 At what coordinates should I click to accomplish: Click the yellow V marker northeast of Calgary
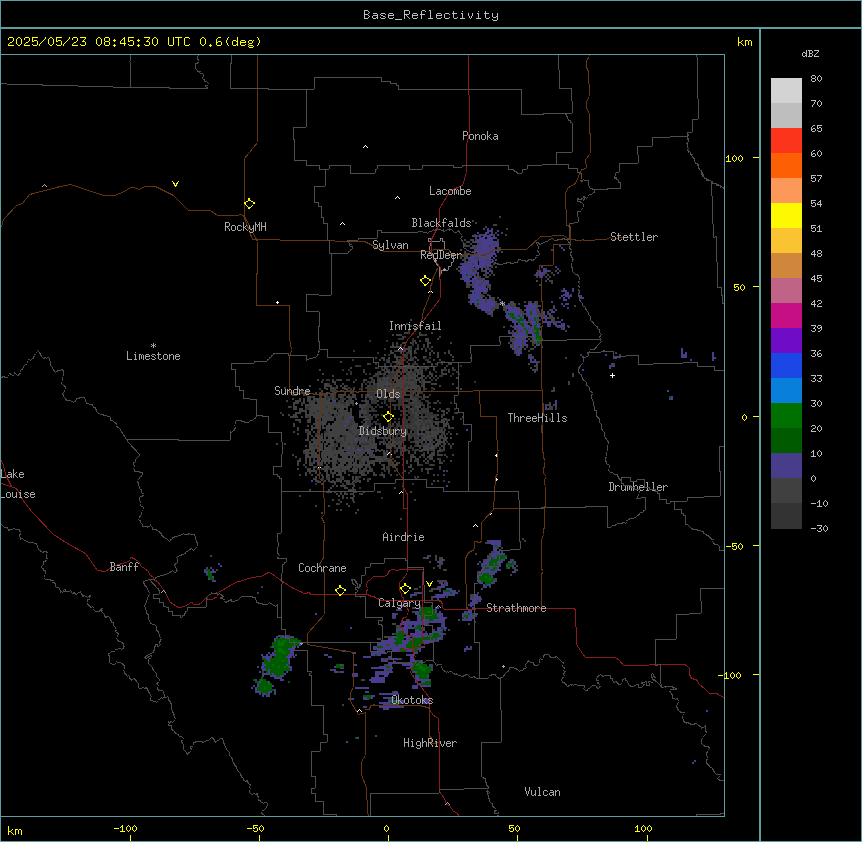429,584
